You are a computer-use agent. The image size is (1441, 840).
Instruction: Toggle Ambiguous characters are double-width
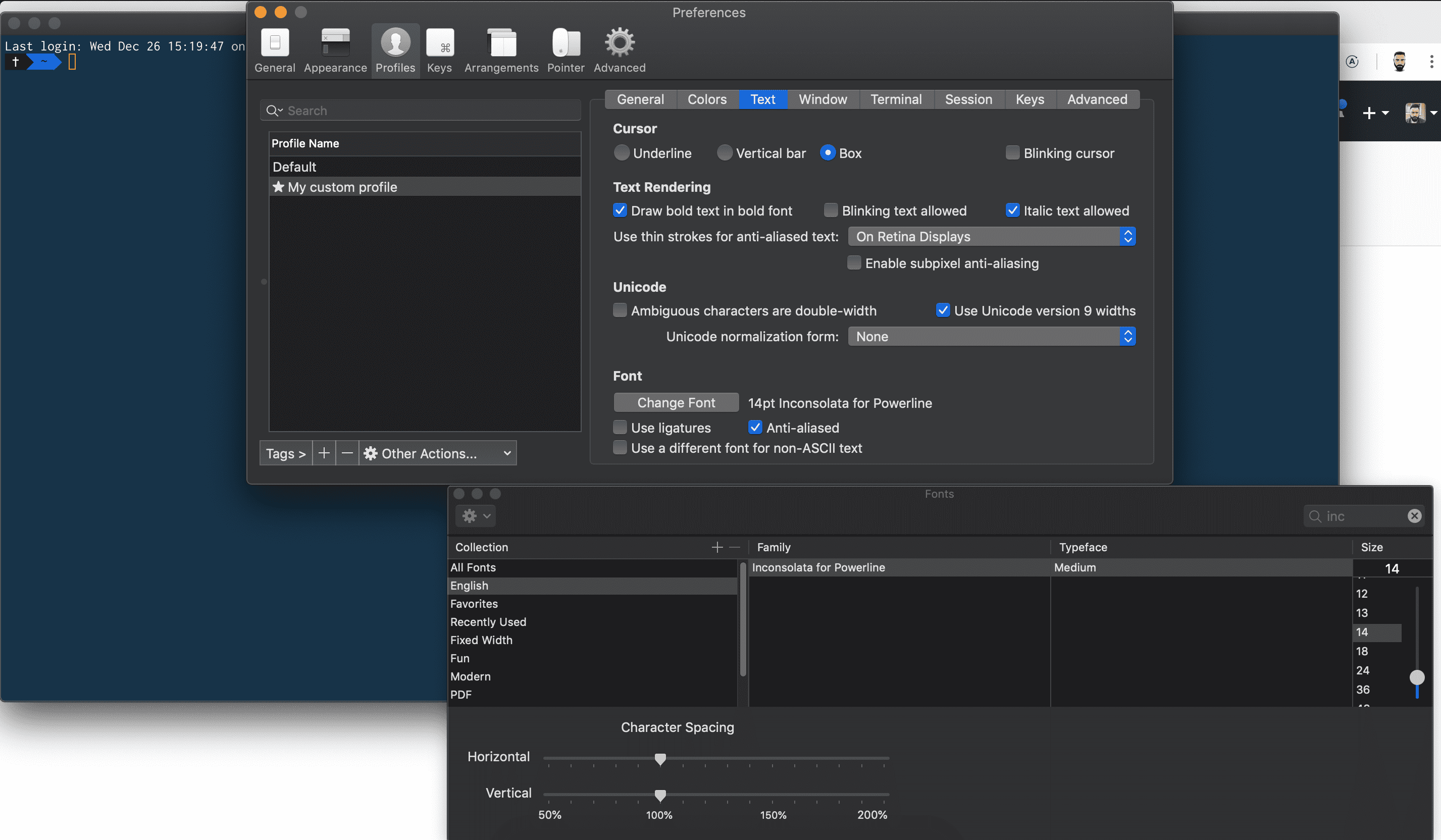click(620, 310)
